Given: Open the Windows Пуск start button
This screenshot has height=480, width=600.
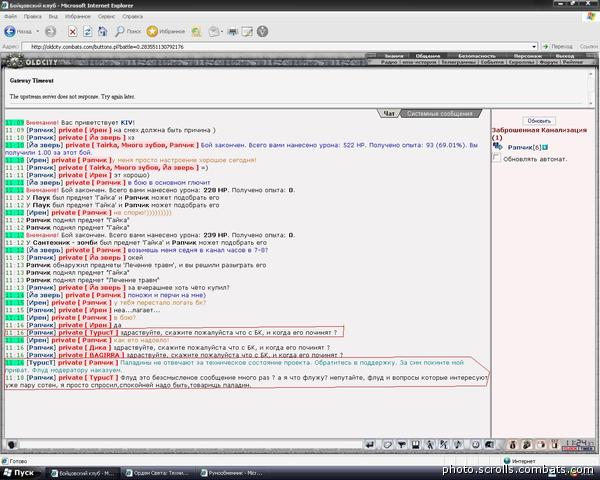Looking at the screenshot, I should point(19,473).
